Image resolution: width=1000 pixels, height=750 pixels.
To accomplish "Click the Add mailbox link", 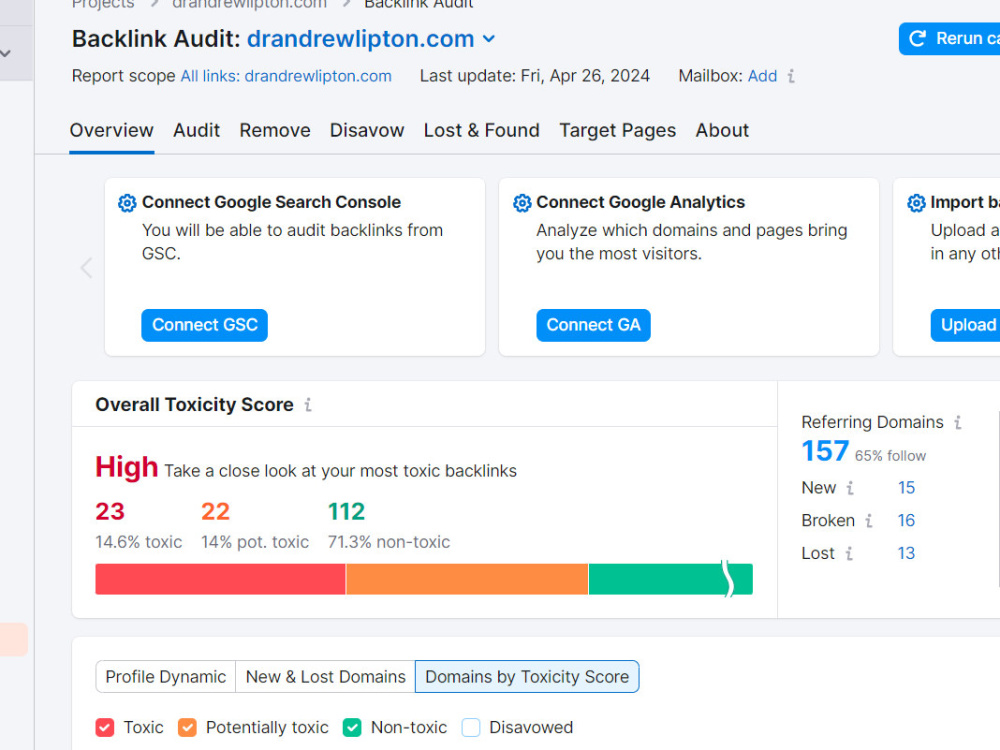I will (762, 77).
